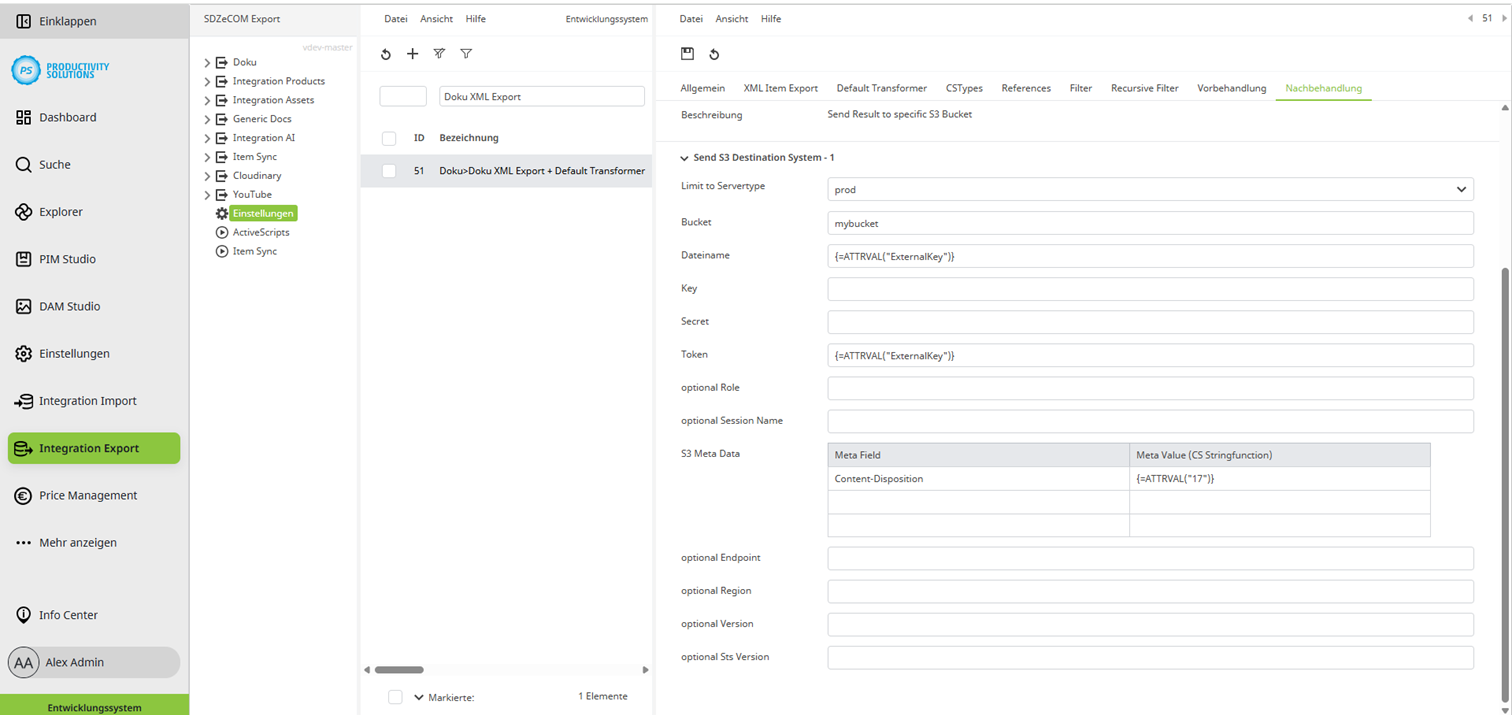Click the horizontal scrollbar under the list
Viewport: 1512px width, 715px height.
point(399,670)
